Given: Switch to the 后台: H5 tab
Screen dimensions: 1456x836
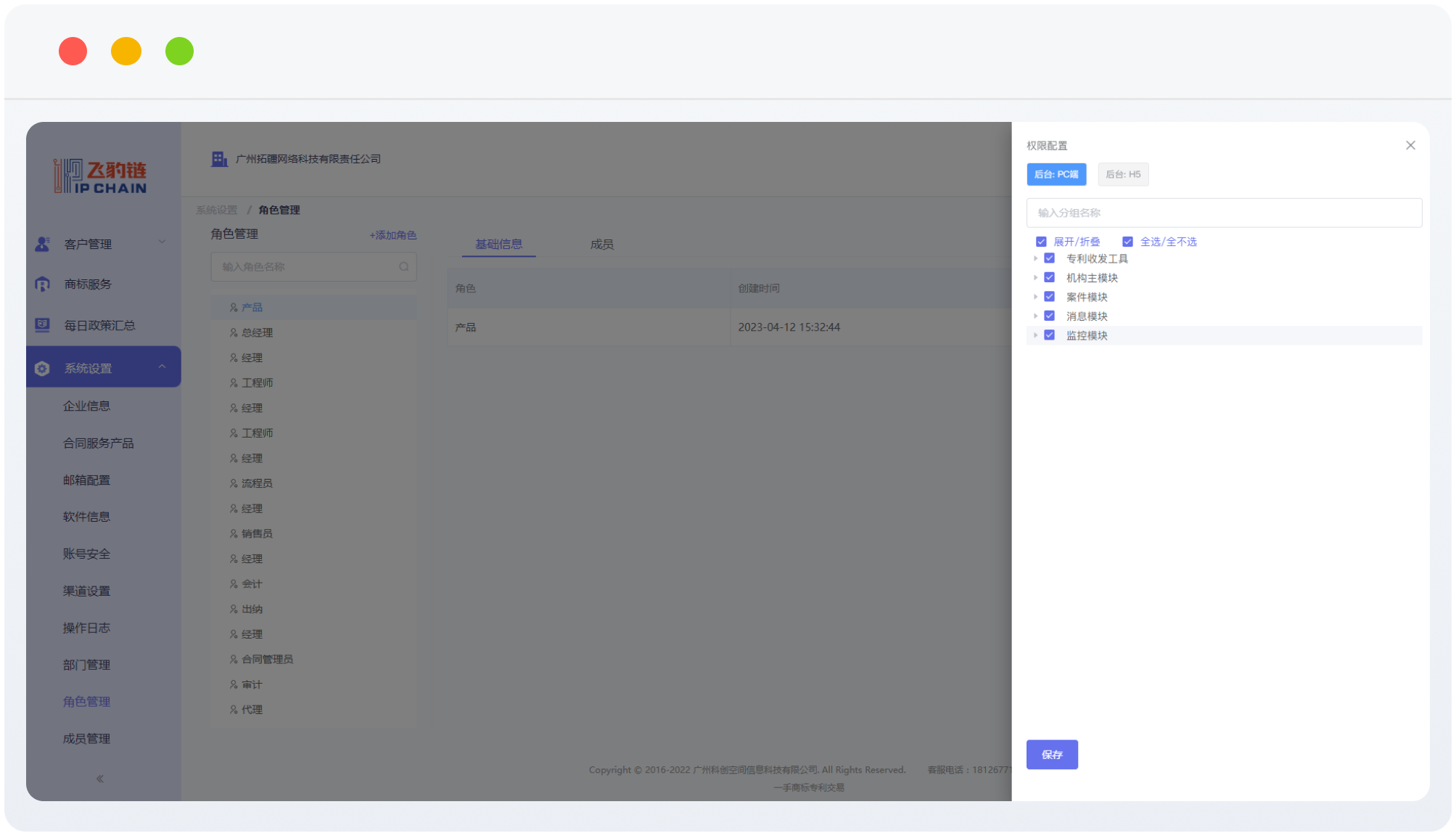Looking at the screenshot, I should [x=1122, y=174].
